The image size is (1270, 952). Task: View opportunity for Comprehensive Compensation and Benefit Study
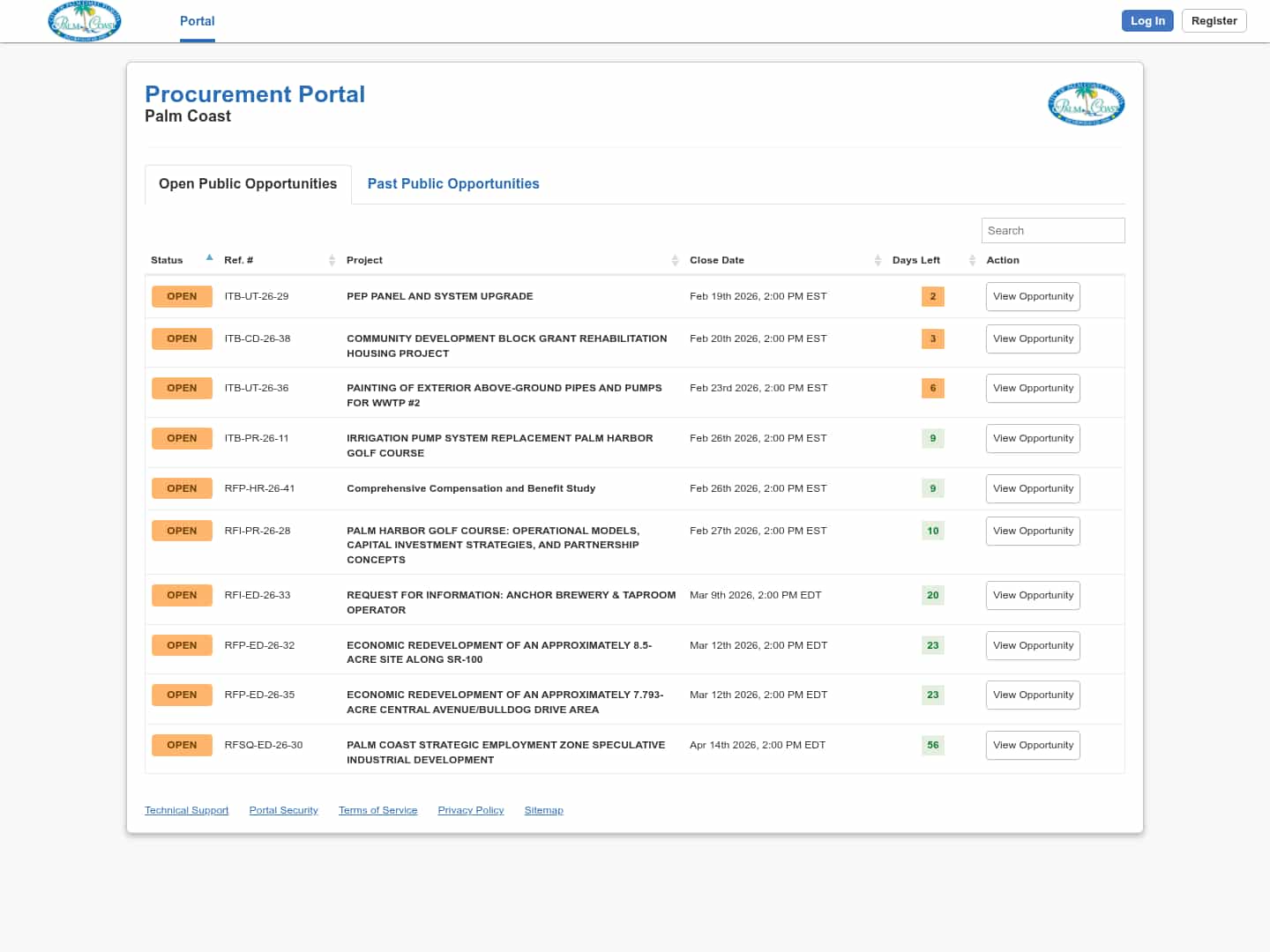(x=1033, y=489)
